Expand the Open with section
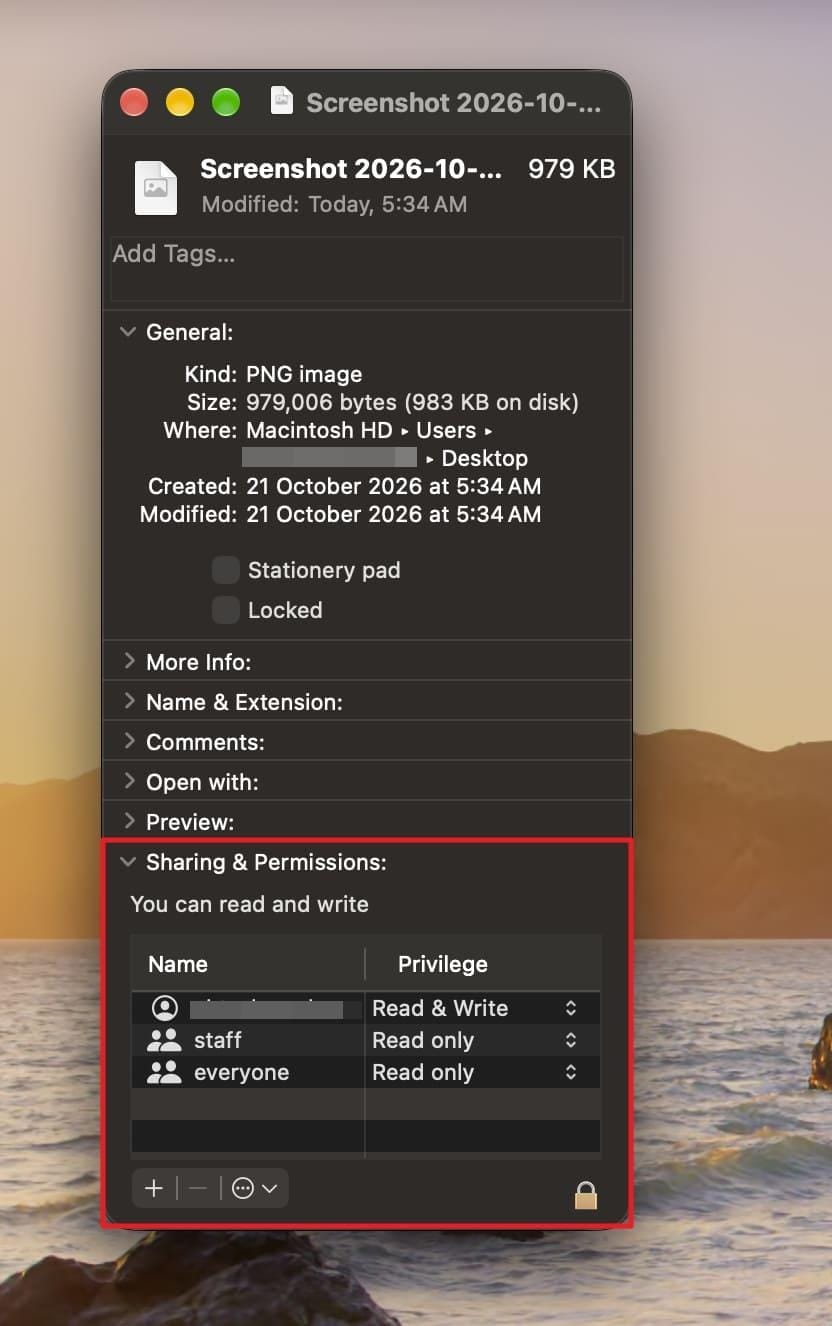832x1326 pixels. pyautogui.click(x=128, y=781)
